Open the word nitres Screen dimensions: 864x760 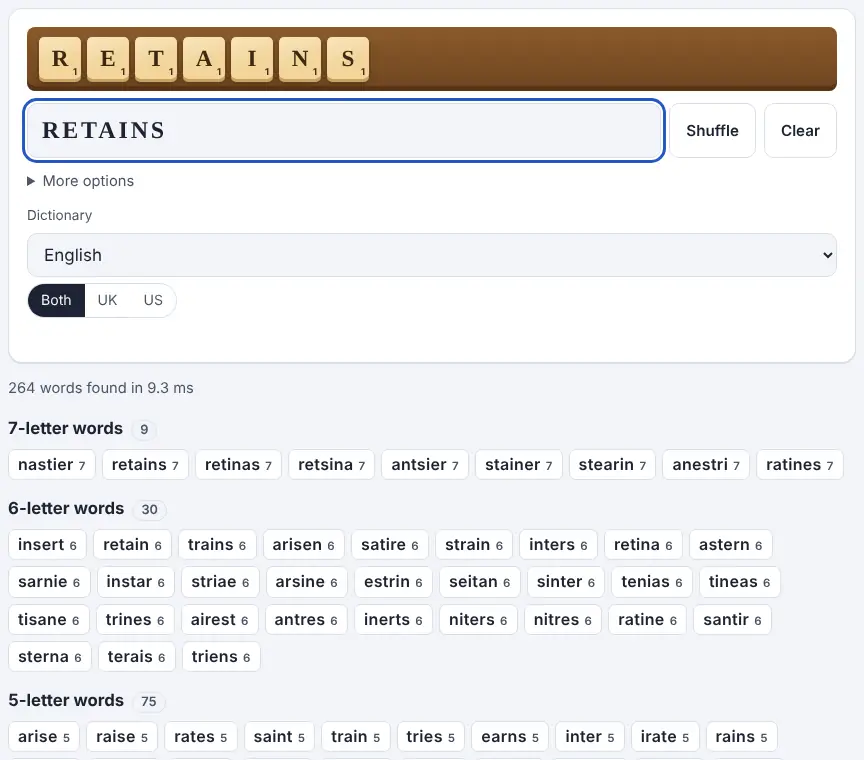click(x=563, y=619)
